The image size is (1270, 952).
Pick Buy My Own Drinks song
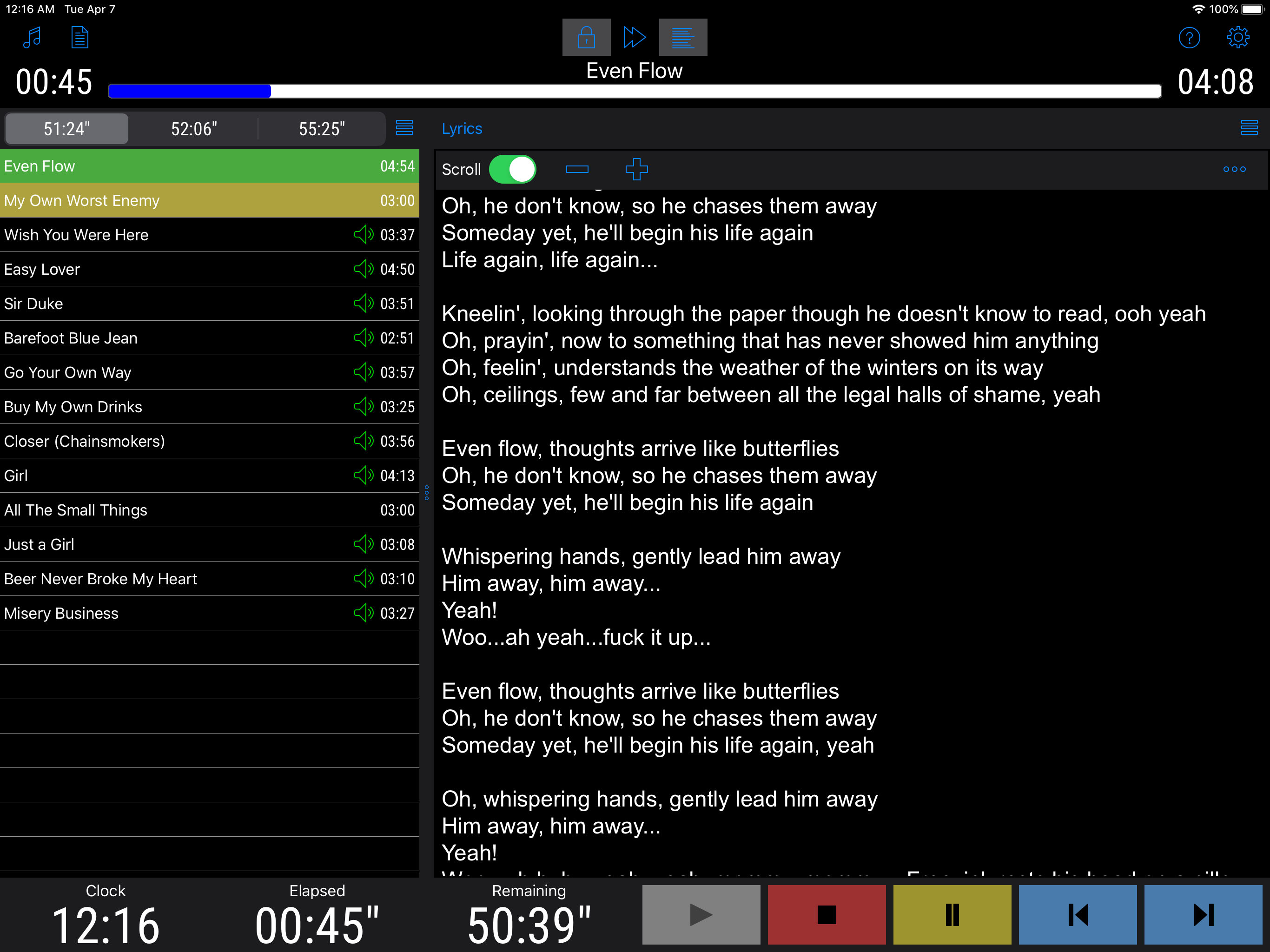[210, 407]
